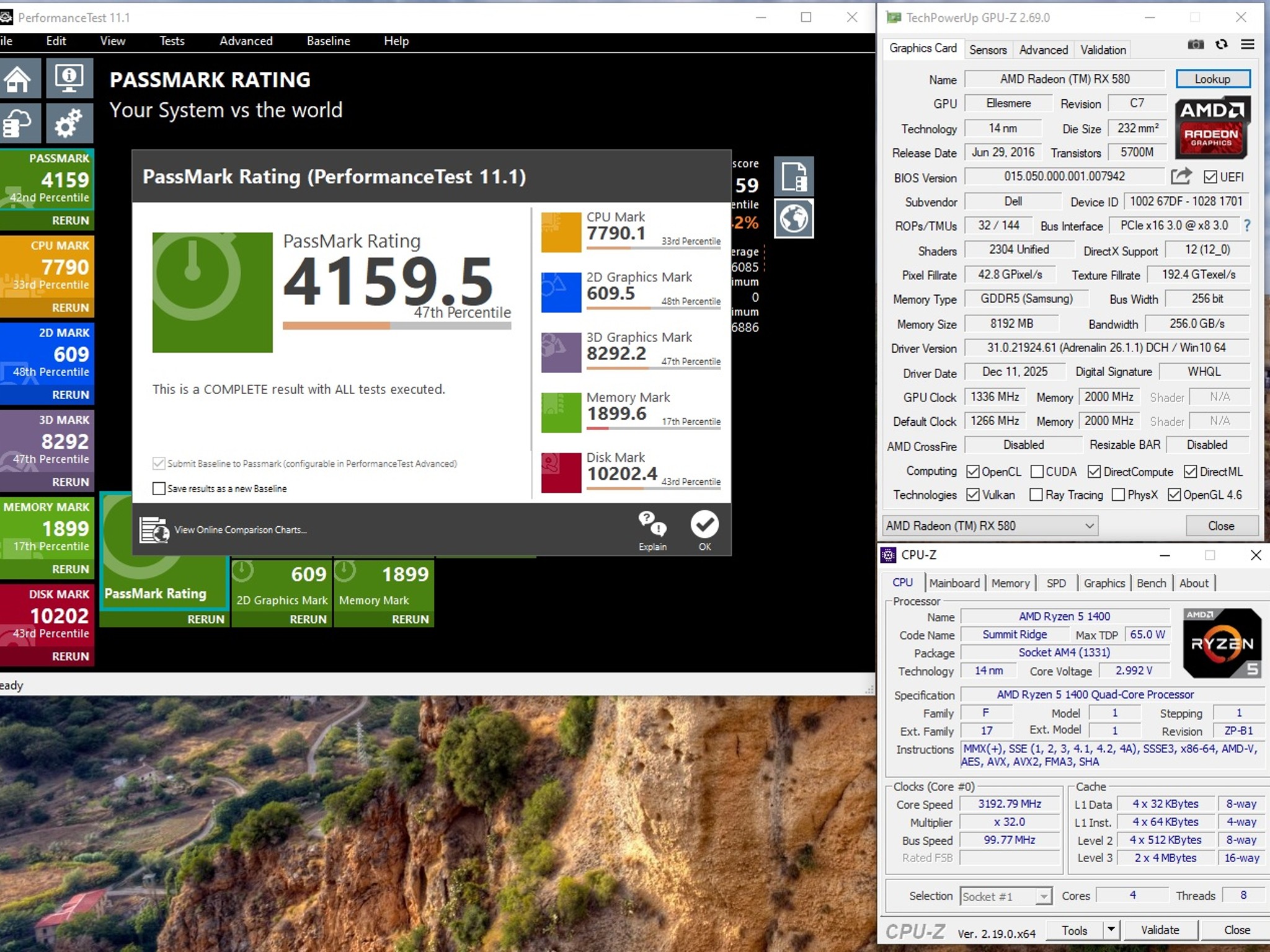
Task: Switch to the Bench tab in CPU-Z
Action: pos(1152,583)
